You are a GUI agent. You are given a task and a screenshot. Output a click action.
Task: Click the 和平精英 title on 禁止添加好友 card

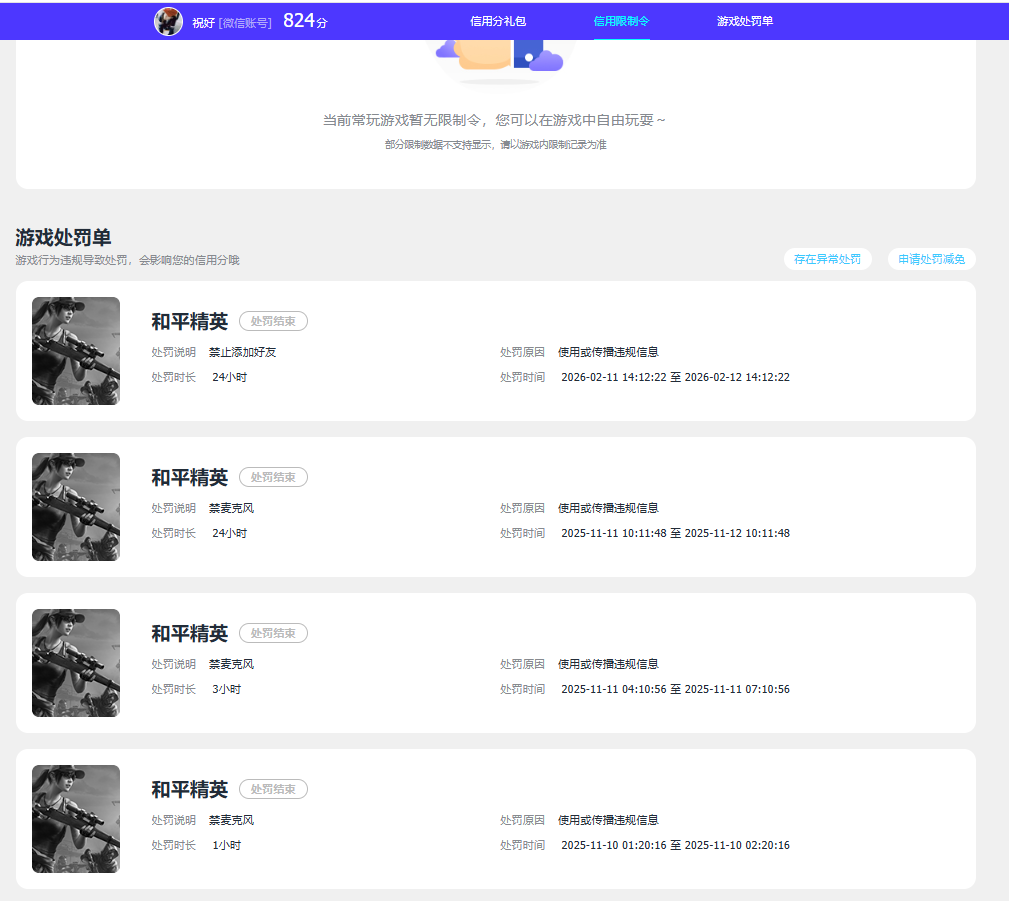[x=190, y=322]
